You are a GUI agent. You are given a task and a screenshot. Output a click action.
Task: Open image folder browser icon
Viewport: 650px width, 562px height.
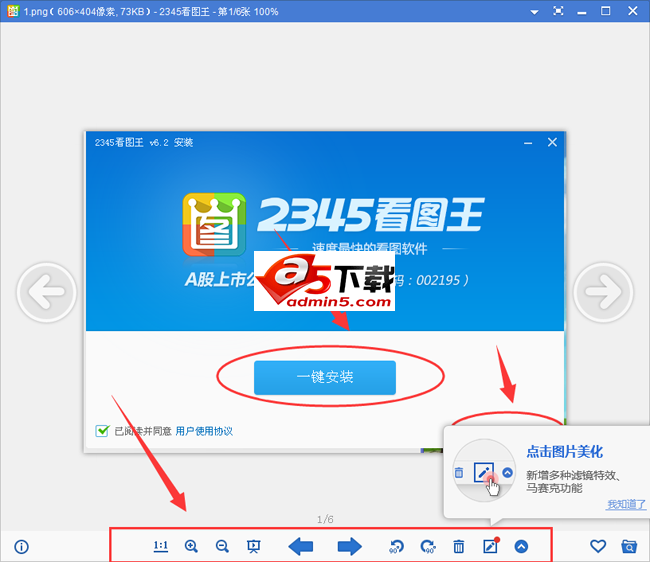tap(629, 546)
